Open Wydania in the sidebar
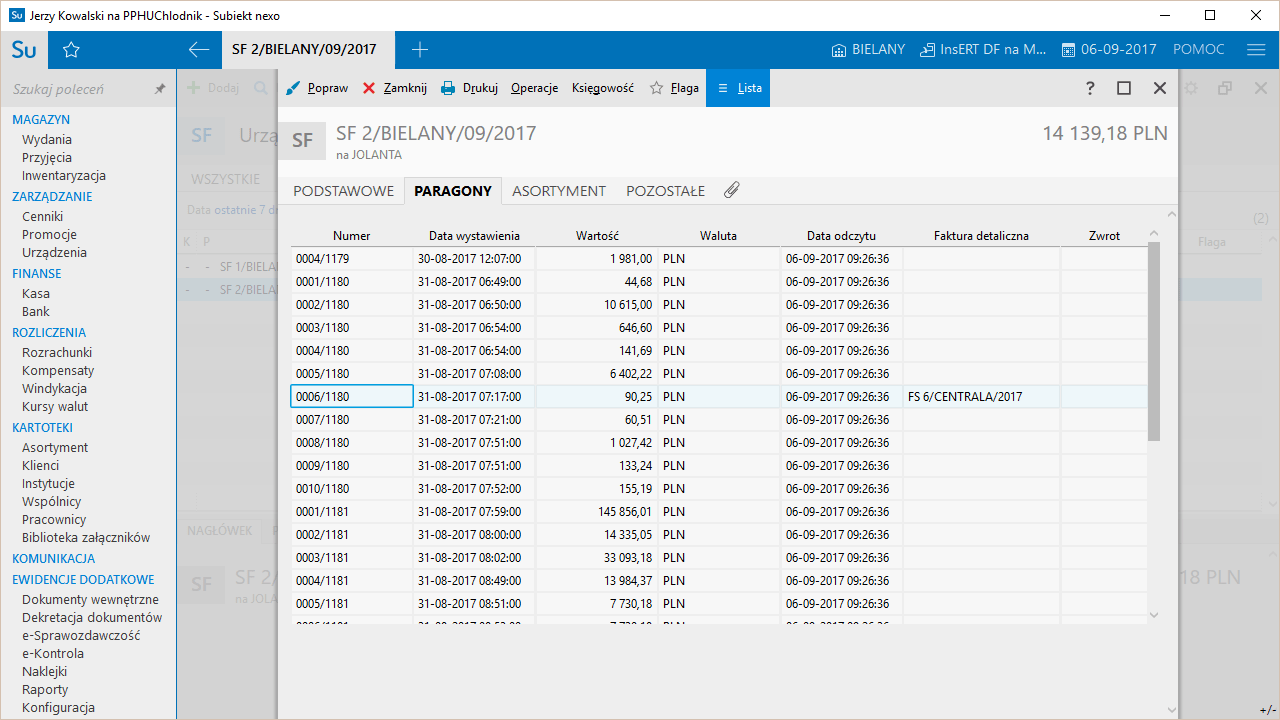 click(x=47, y=140)
